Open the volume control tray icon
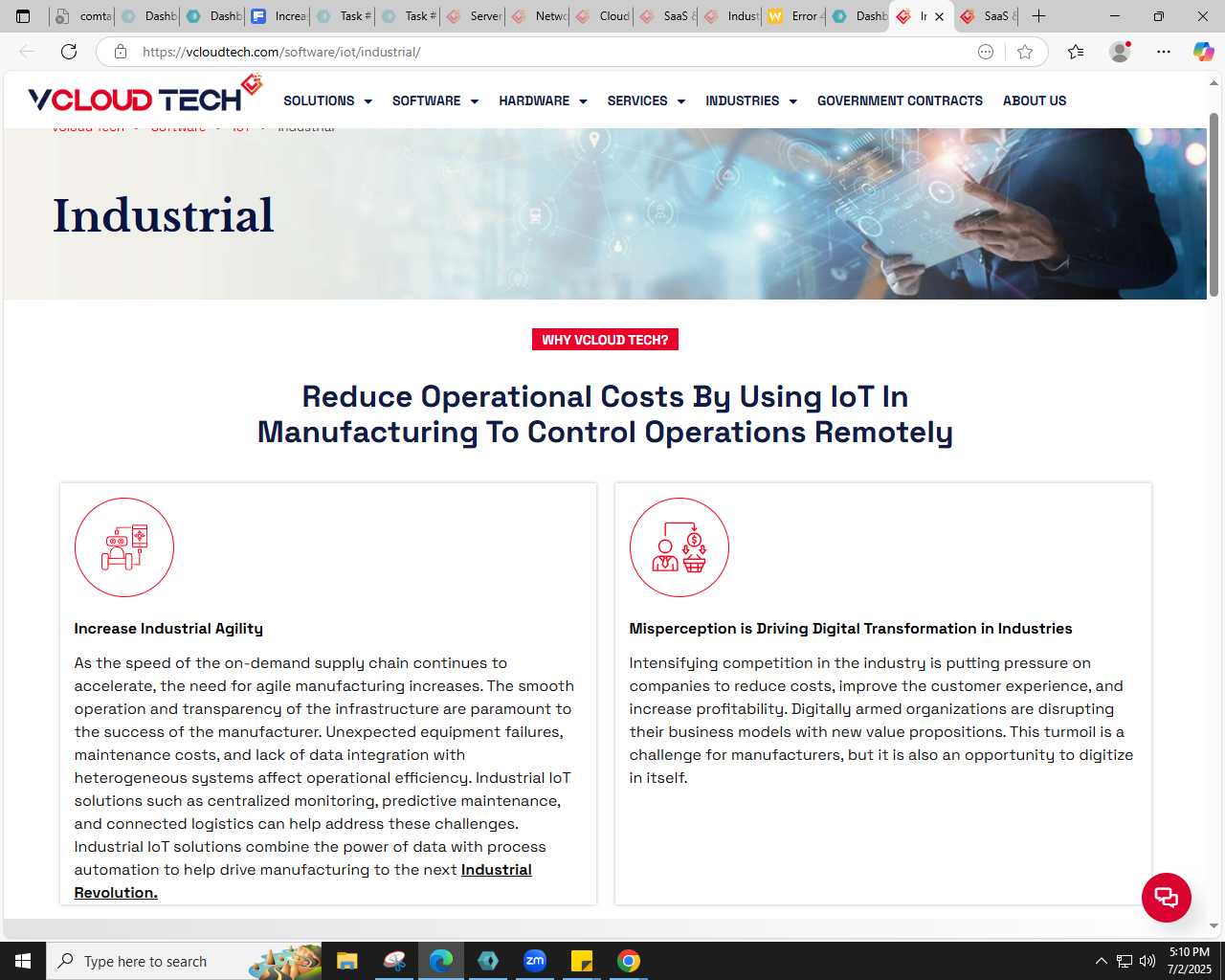 [x=1147, y=961]
